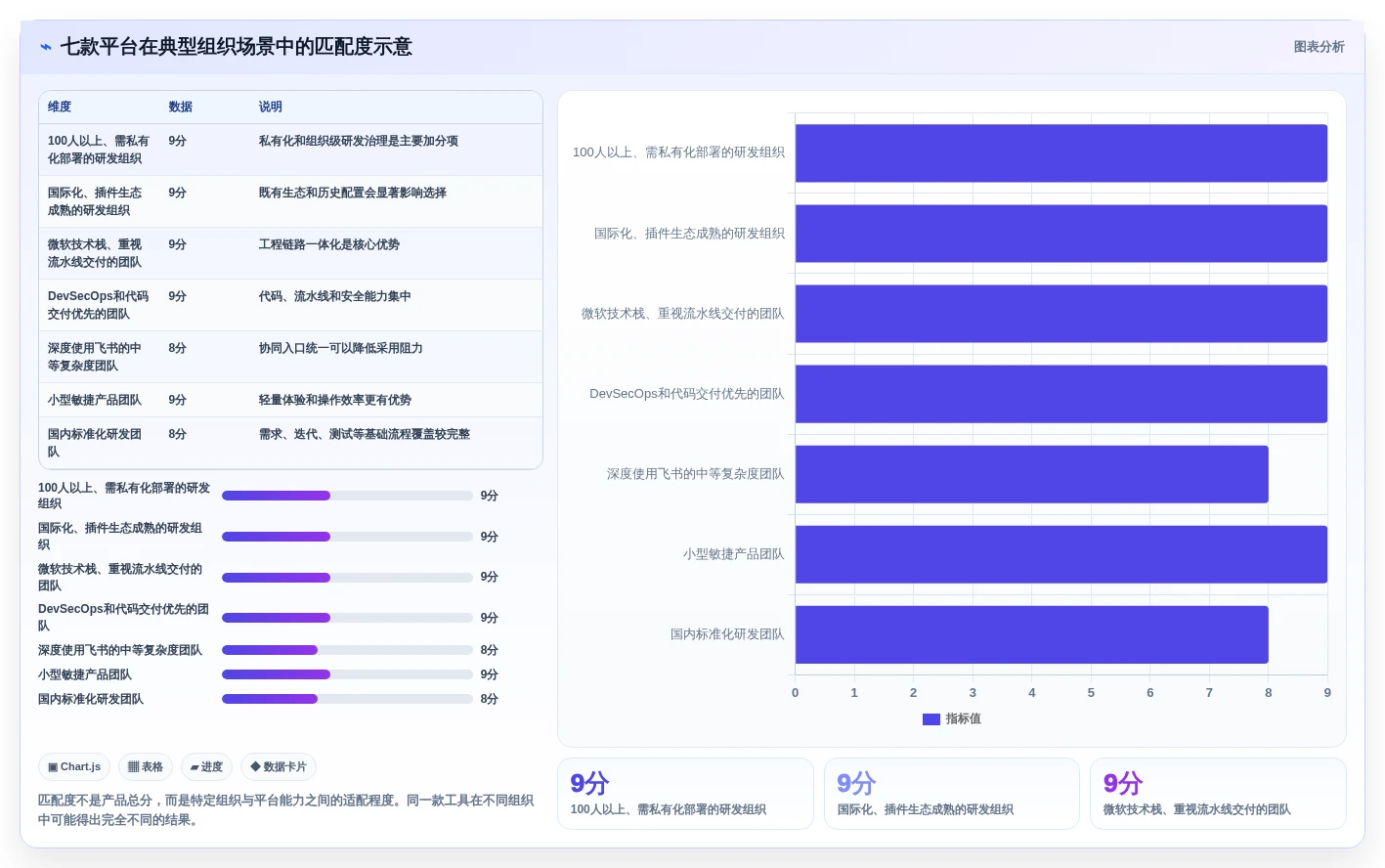This screenshot has width=1385, height=868.
Task: Open the 9分 card for 微软技术栈、重视流水线交付的团队
Action: (x=1218, y=794)
